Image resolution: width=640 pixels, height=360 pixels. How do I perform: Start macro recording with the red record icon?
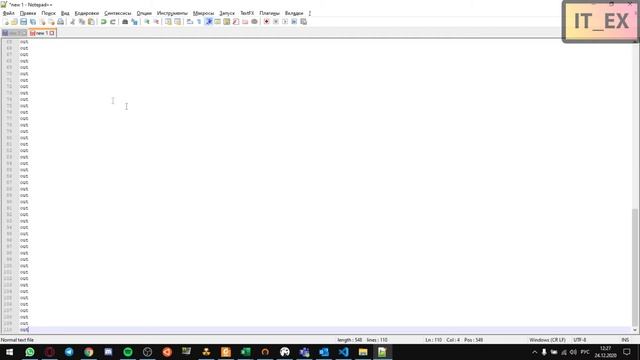coord(267,22)
